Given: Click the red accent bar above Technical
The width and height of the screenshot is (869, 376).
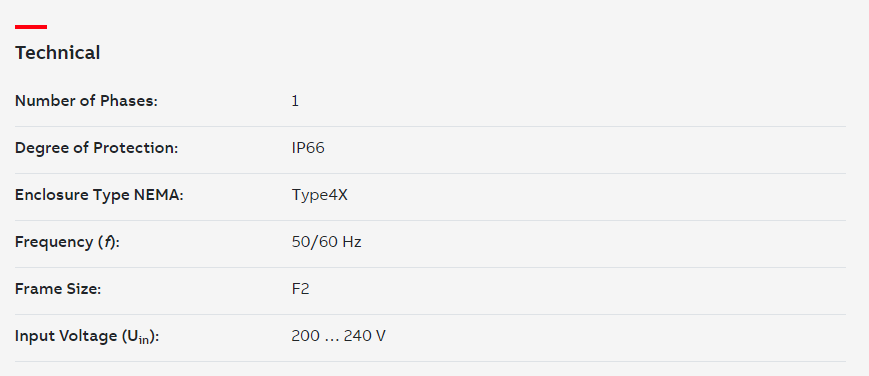Looking at the screenshot, I should [x=31, y=27].
